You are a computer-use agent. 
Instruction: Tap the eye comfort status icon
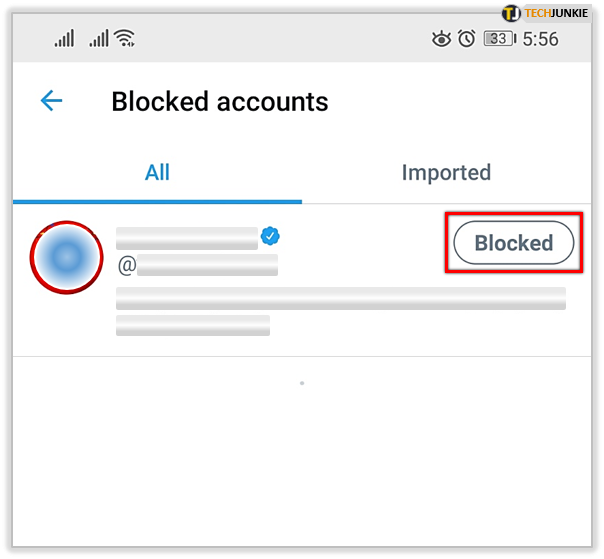pyautogui.click(x=441, y=39)
